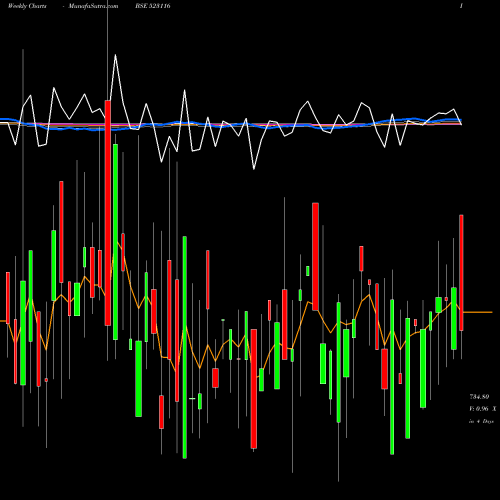Click the "734.89" price value
The image size is (500, 500).
click(x=479, y=397)
